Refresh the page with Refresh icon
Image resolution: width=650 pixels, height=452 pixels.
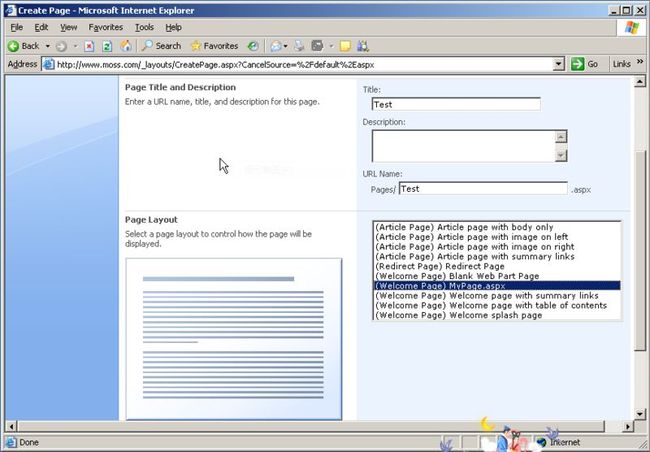[x=107, y=46]
